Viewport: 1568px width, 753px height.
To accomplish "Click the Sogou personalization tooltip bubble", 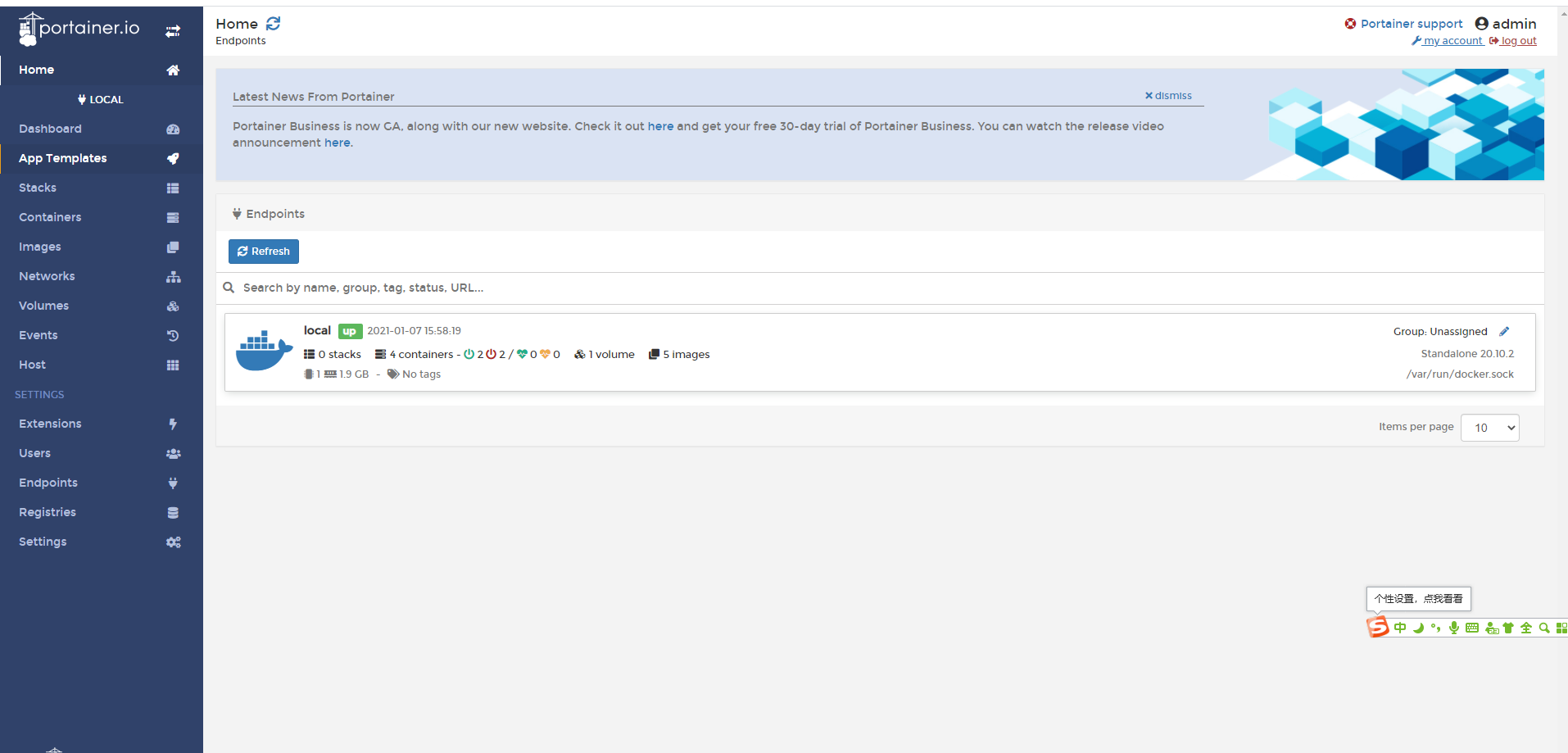I will pyautogui.click(x=1418, y=599).
